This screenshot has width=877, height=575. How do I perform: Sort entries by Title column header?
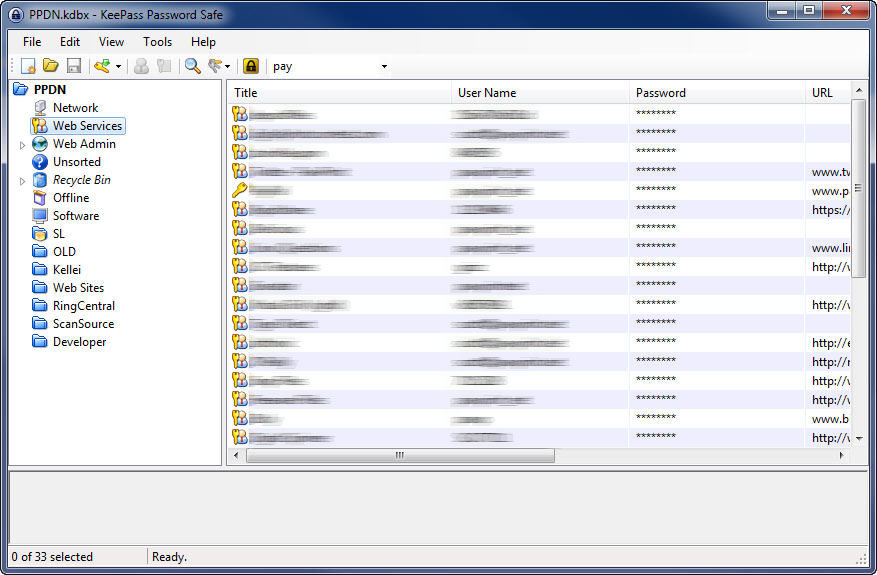[340, 93]
